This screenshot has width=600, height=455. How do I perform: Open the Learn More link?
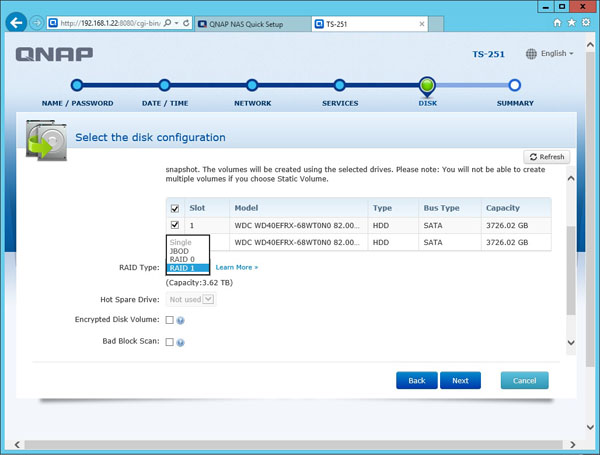pyautogui.click(x=237, y=267)
